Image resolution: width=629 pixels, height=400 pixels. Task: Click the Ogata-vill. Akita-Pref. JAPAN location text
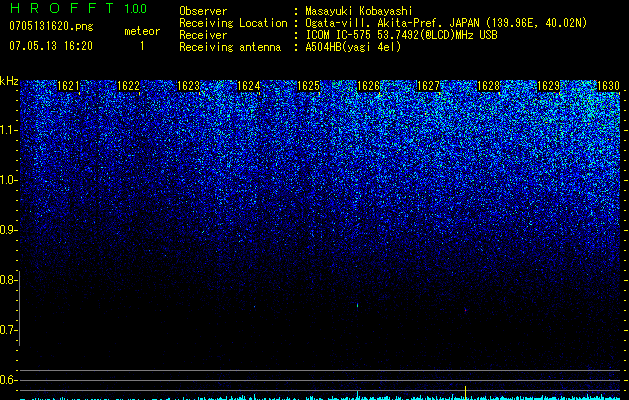393,23
